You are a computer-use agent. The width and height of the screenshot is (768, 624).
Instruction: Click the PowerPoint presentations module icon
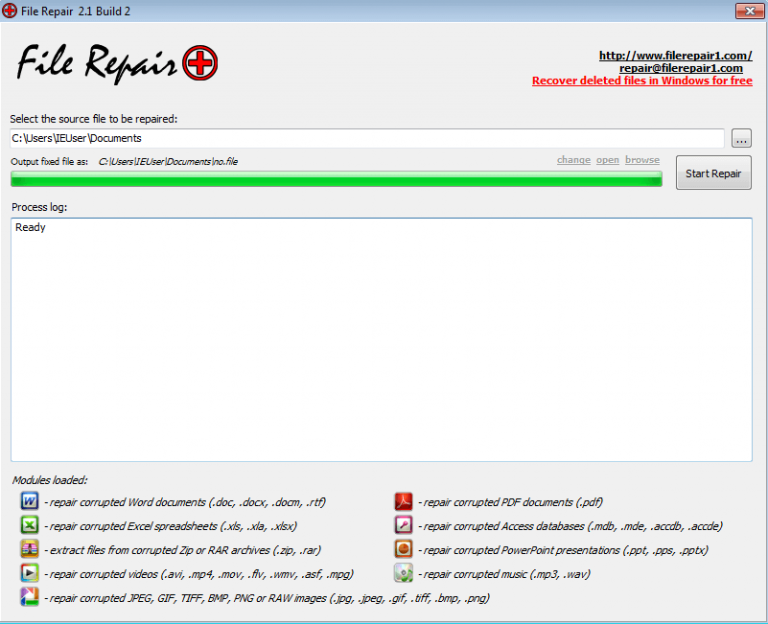[403, 549]
